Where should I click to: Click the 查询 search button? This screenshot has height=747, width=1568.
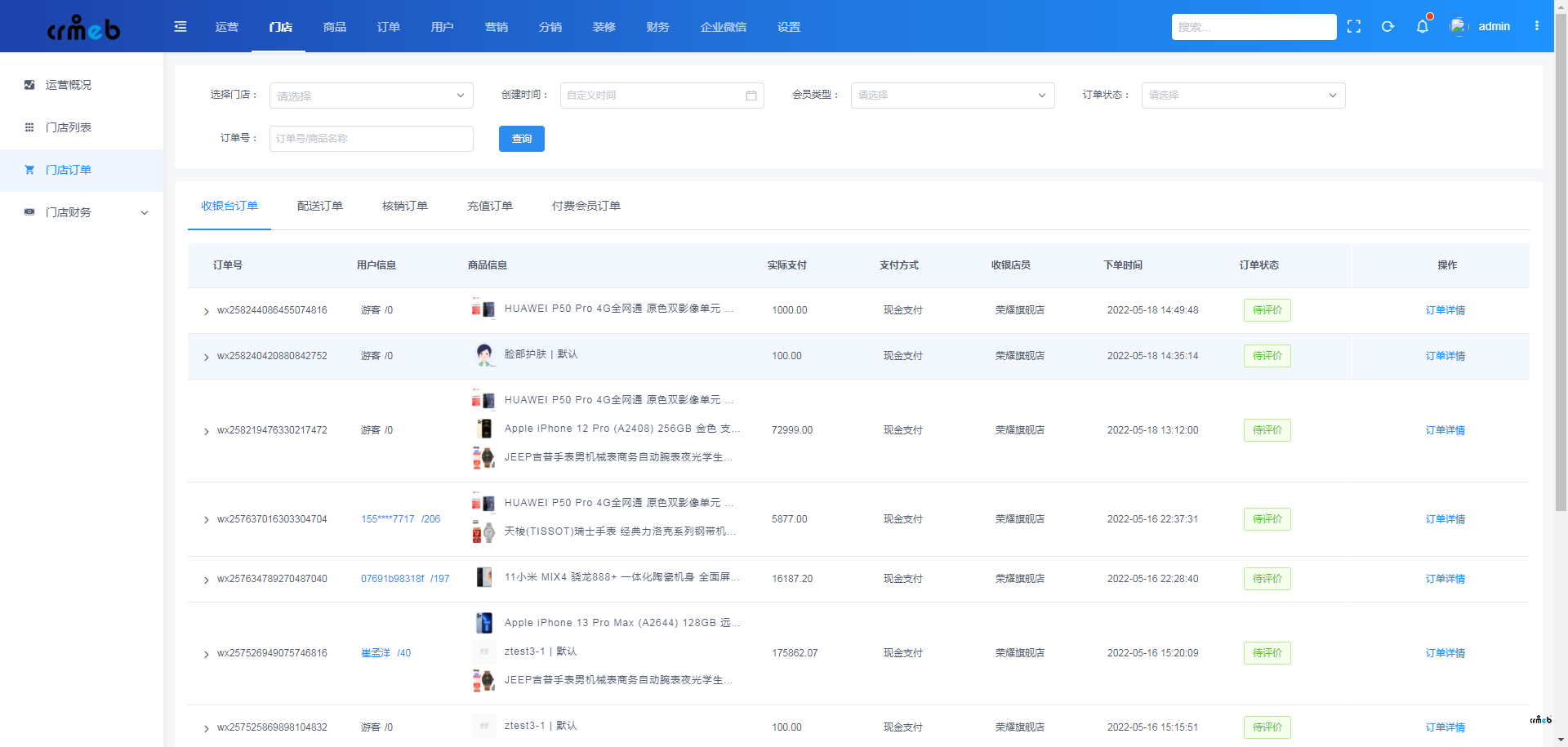tap(522, 139)
